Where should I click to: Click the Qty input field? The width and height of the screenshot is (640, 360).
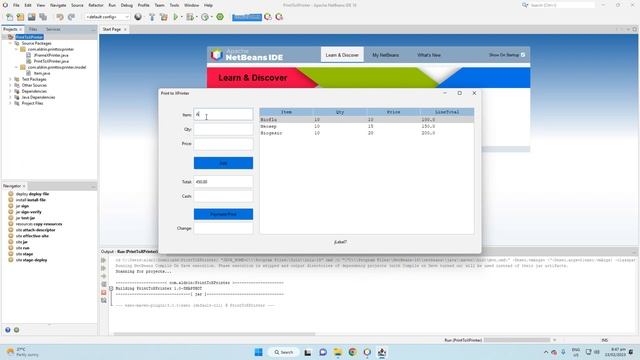[223, 129]
